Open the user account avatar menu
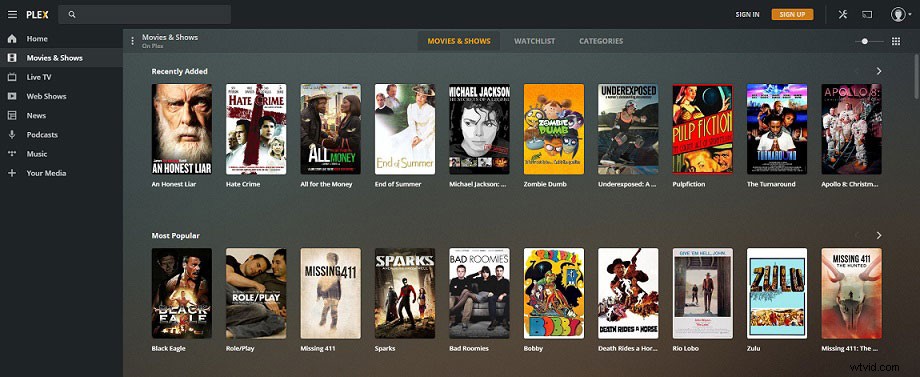The image size is (920, 377). pos(900,15)
